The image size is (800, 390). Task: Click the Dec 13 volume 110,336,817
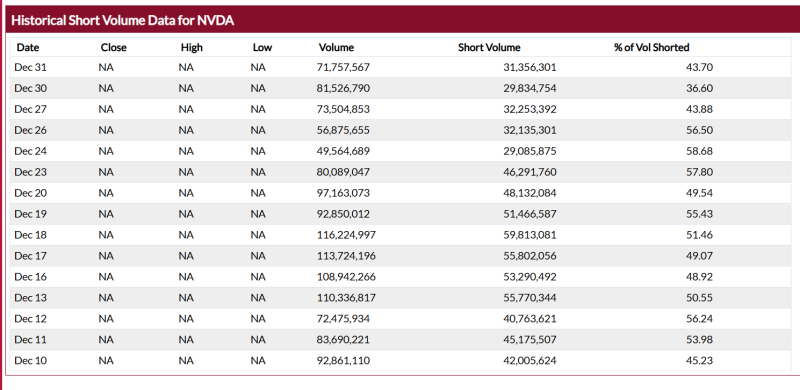(x=346, y=298)
